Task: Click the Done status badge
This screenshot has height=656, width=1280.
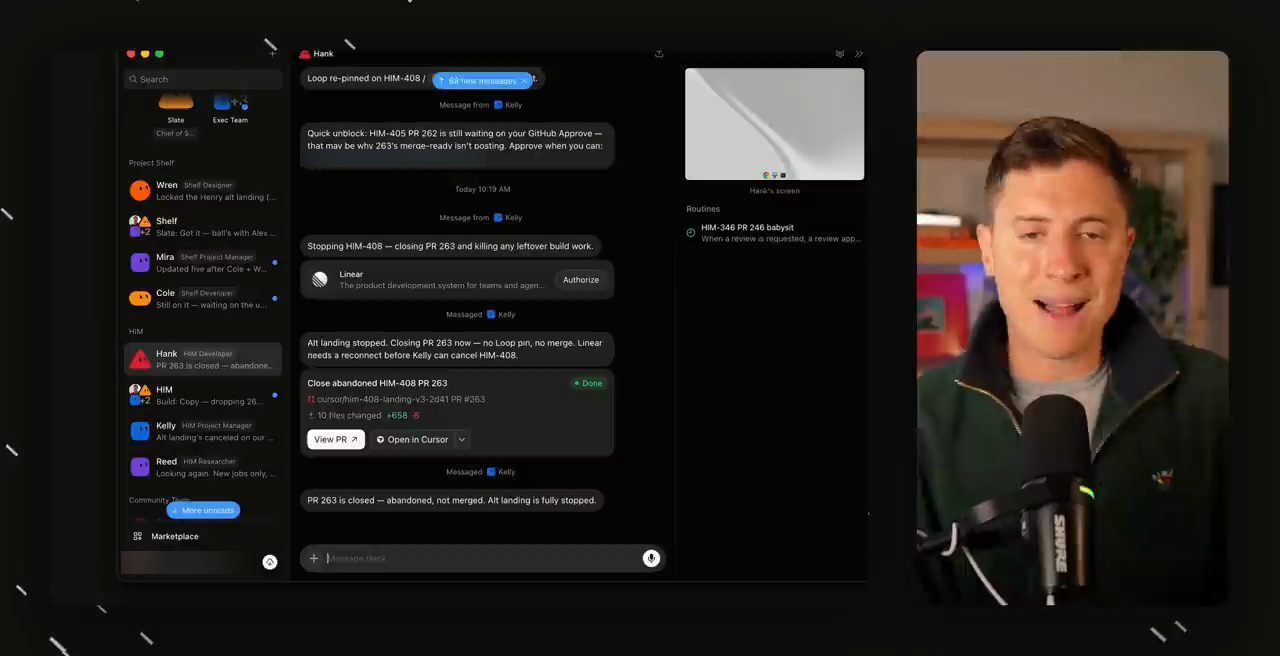Action: pos(588,383)
